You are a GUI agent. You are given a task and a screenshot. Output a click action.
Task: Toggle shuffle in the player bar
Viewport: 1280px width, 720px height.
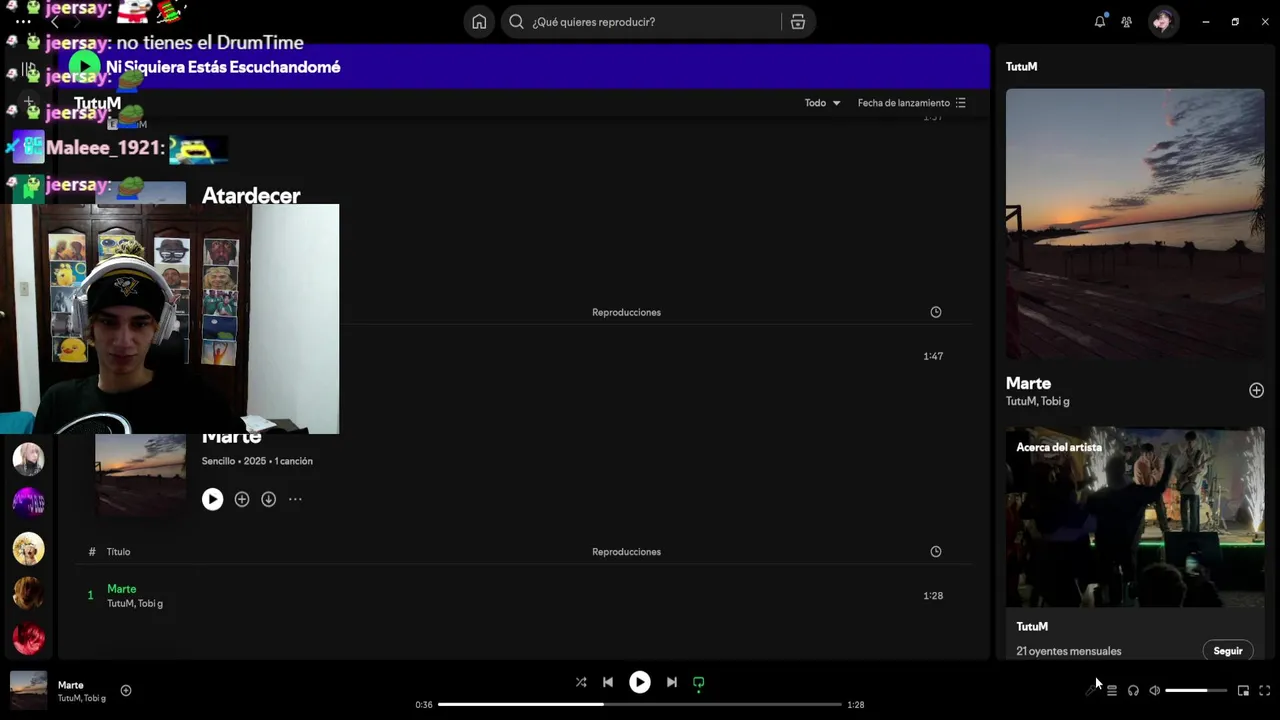[581, 682]
